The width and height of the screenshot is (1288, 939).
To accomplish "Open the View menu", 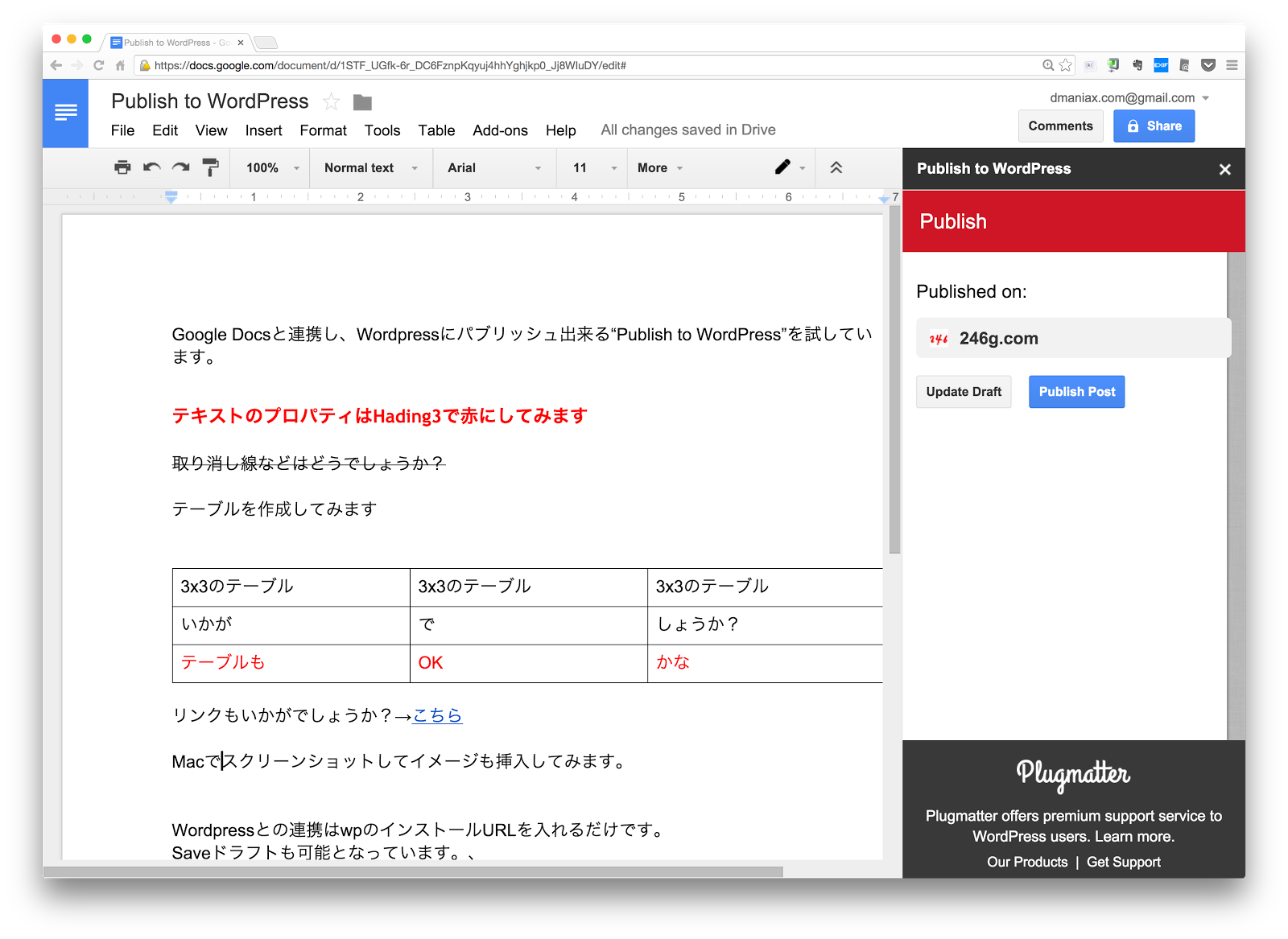I will (211, 130).
